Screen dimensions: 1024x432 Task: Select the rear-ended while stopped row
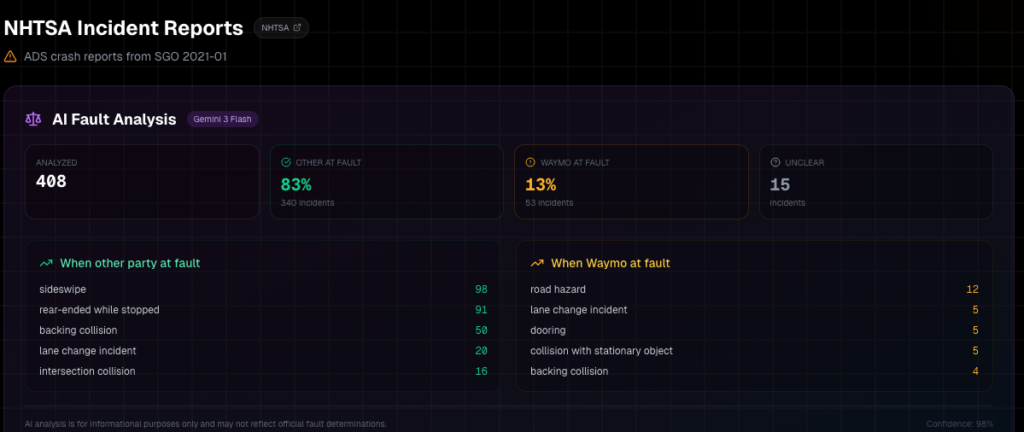click(x=262, y=310)
